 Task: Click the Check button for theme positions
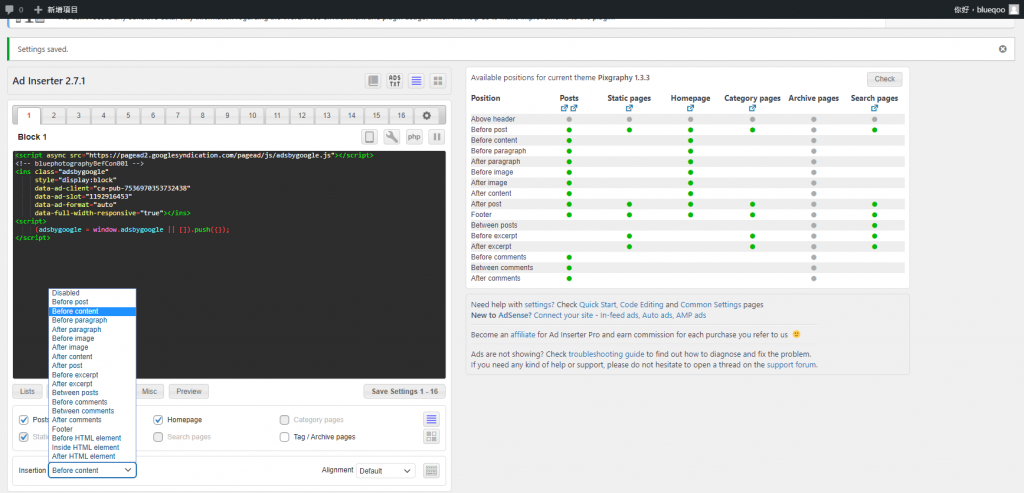click(884, 79)
